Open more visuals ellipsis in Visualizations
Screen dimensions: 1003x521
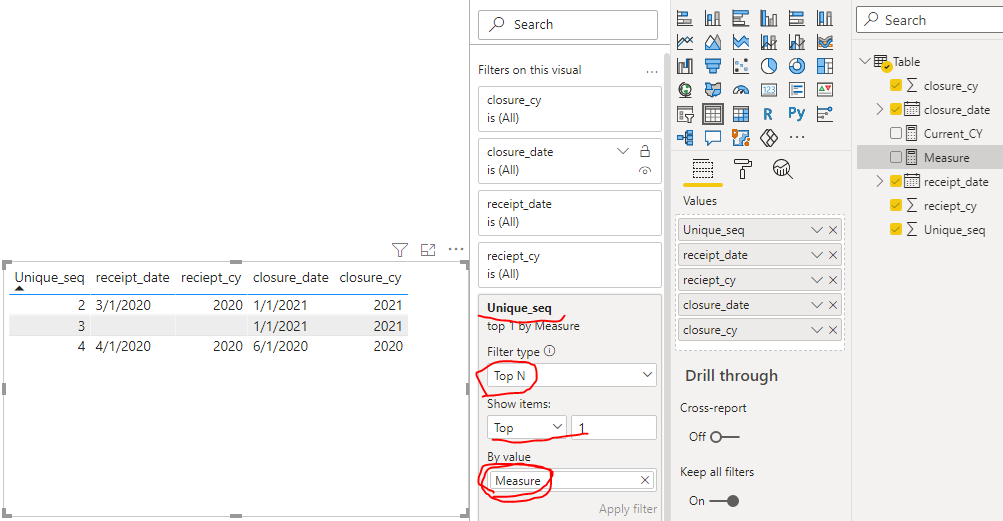(796, 137)
